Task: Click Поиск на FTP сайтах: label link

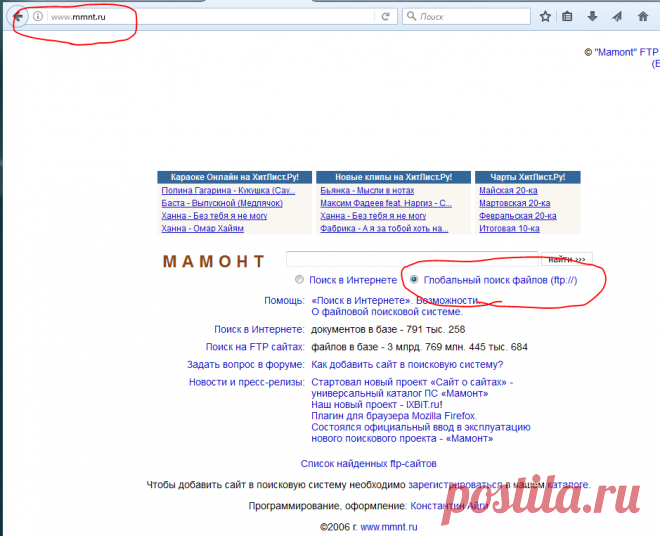Action: tap(255, 347)
